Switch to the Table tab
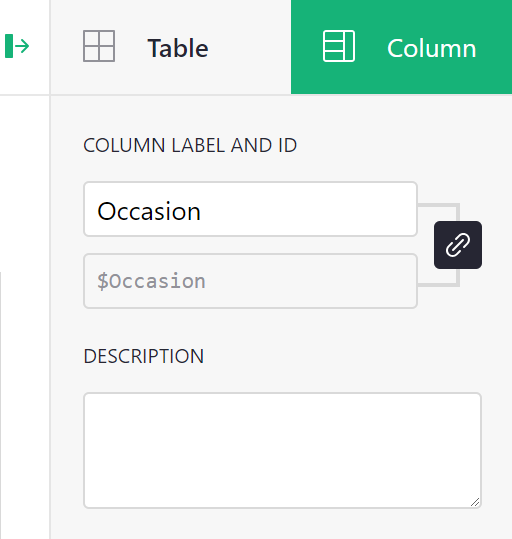Viewport: 512px width, 539px height. click(171, 47)
